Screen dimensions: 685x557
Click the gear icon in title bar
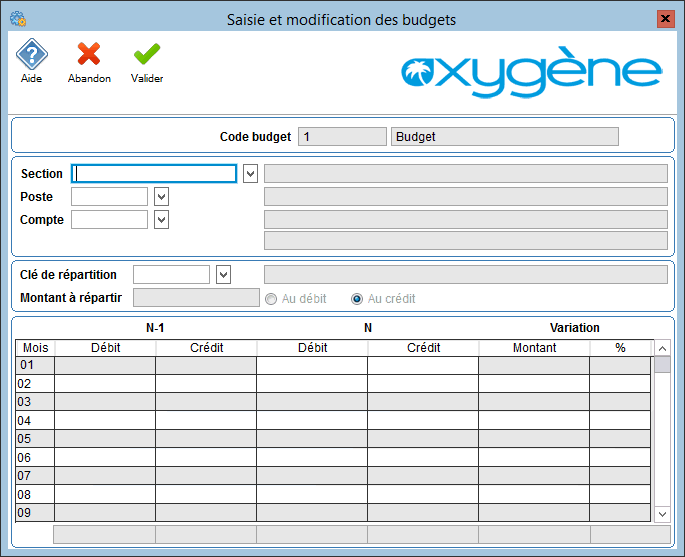(x=17, y=19)
